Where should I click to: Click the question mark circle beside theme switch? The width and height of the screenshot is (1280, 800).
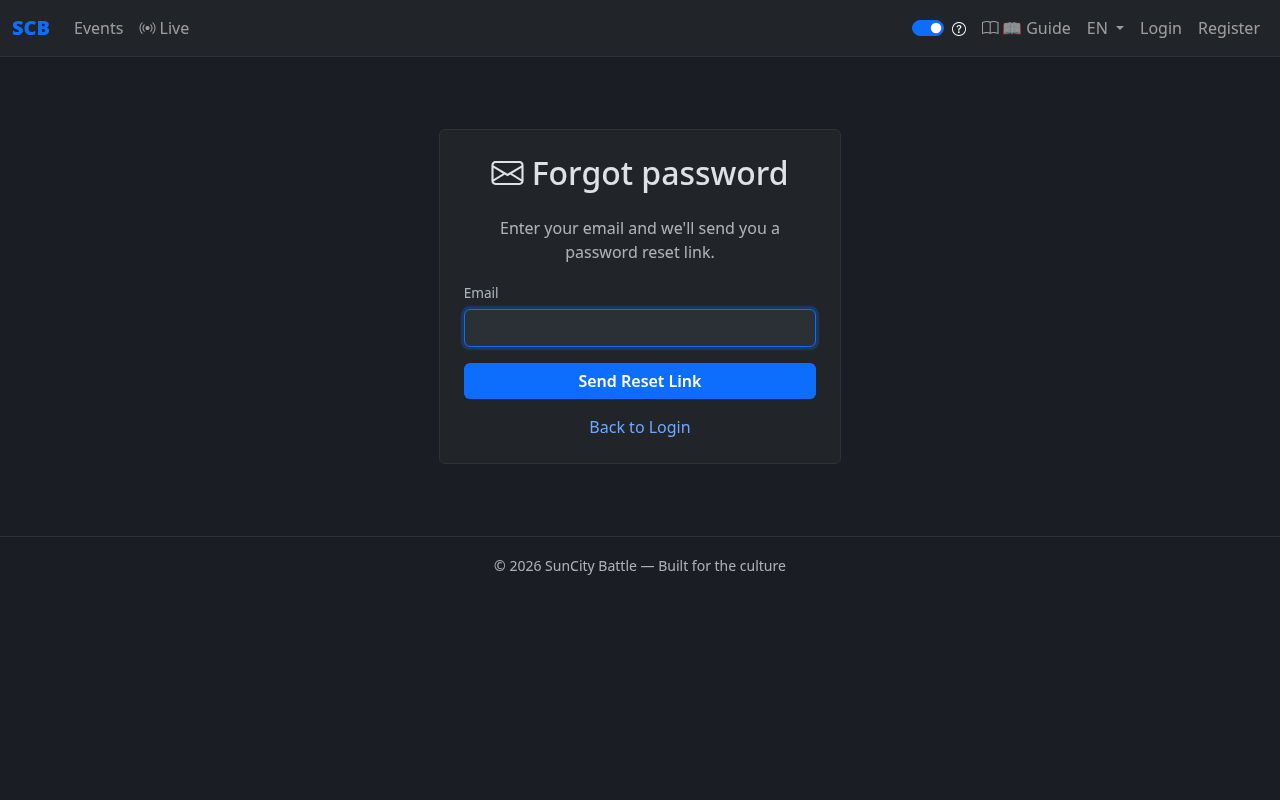[959, 29]
